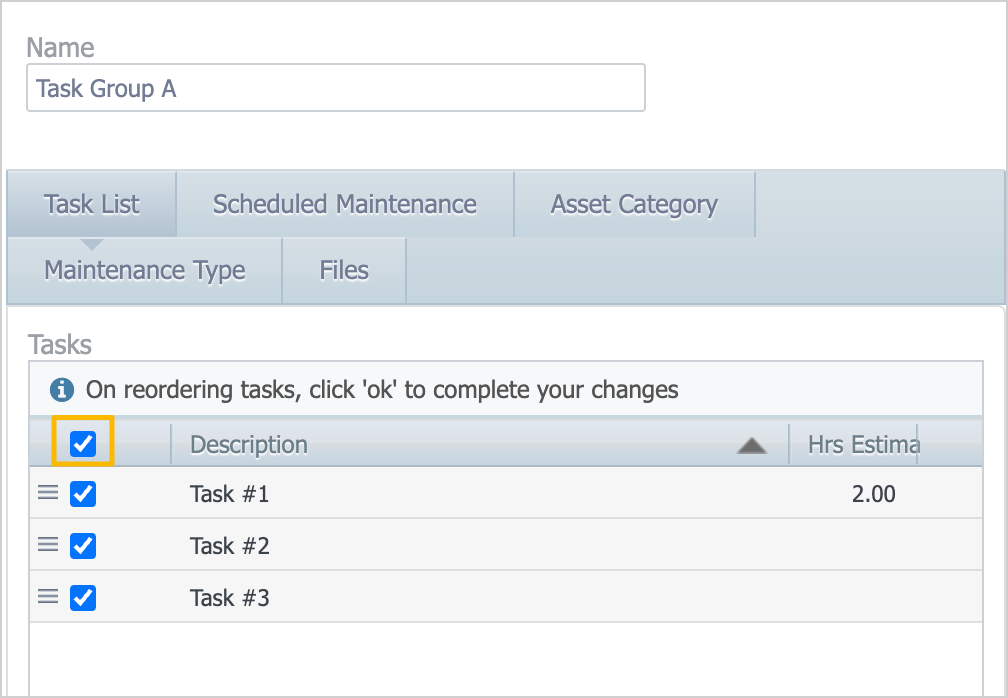Grab the drag handle for Task #1
The width and height of the screenshot is (1008, 698).
[x=48, y=493]
